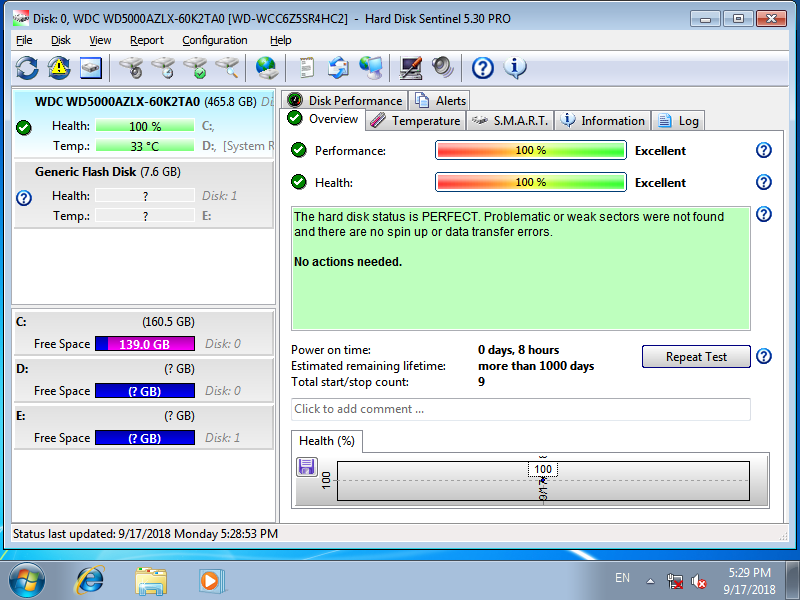Click the EN language indicator in the tray

(622, 578)
